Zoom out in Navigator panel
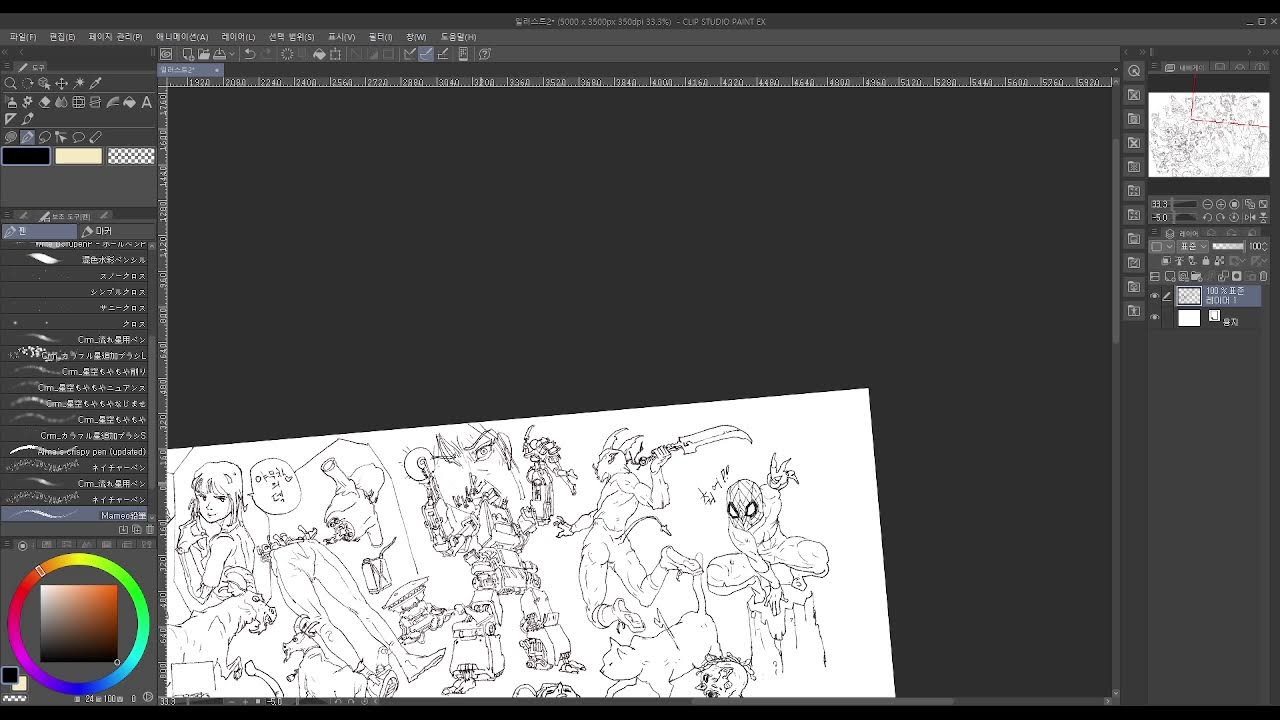The height and width of the screenshot is (720, 1280). [1207, 204]
